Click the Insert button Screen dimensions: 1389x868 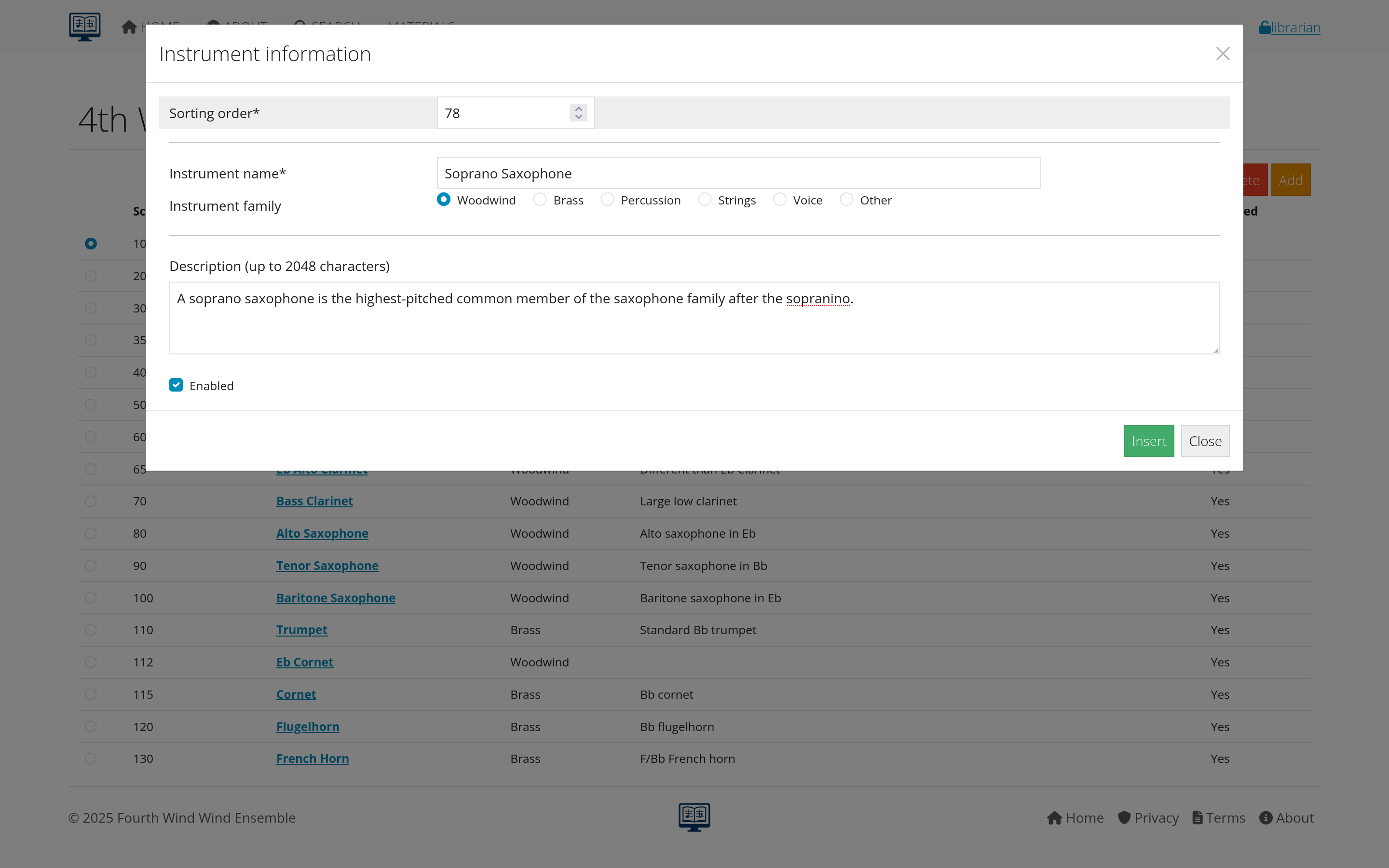tap(1148, 441)
